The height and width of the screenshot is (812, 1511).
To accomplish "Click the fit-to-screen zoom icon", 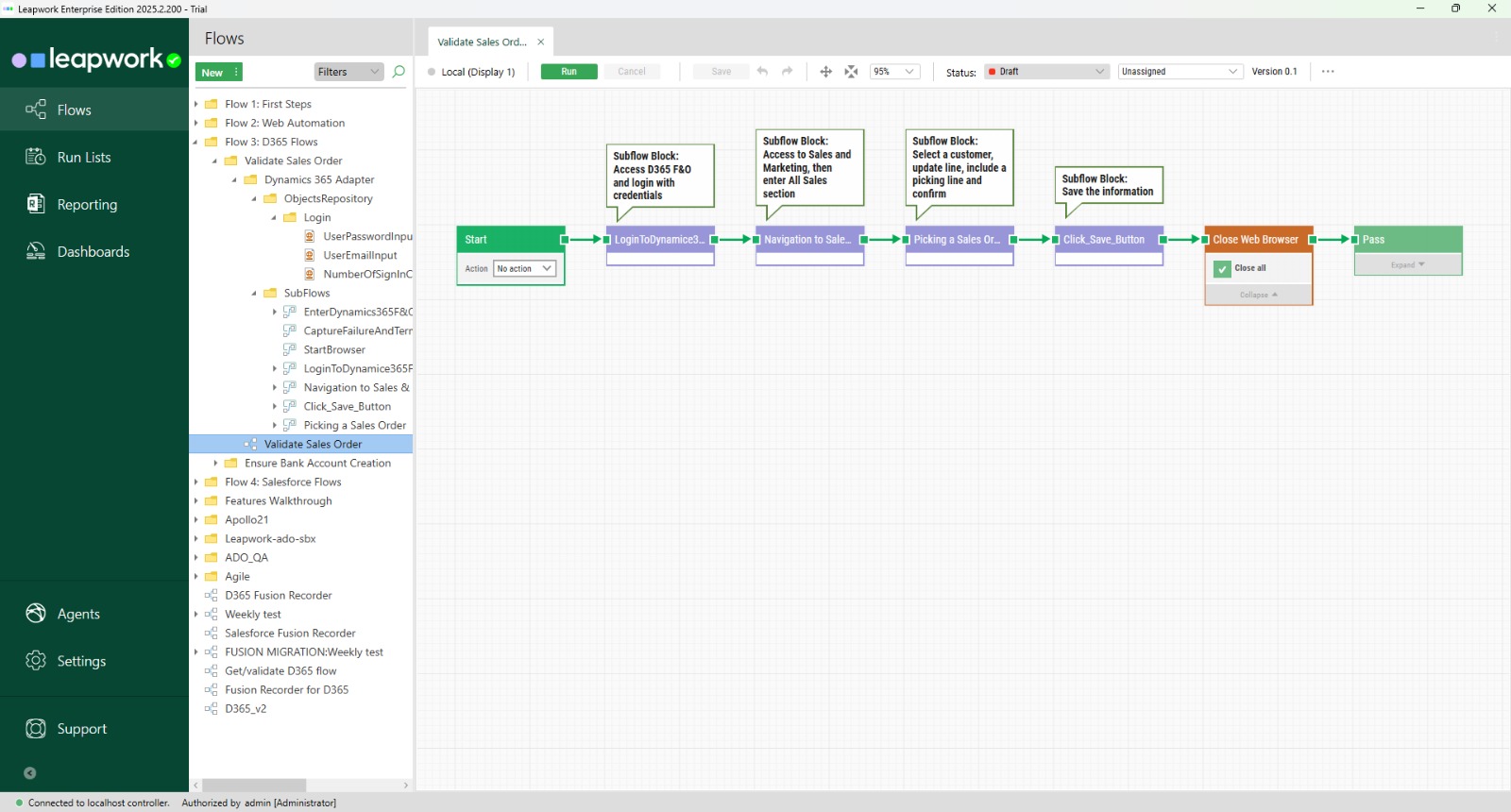I will pos(851,72).
